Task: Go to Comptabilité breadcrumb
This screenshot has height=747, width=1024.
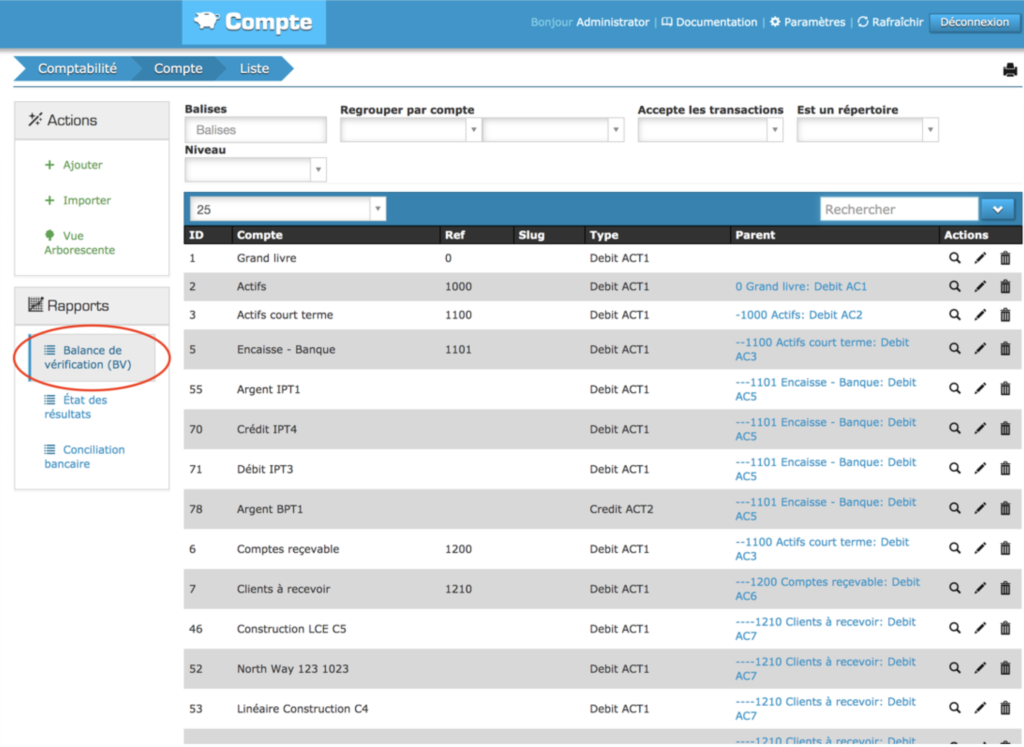Action: tap(77, 68)
